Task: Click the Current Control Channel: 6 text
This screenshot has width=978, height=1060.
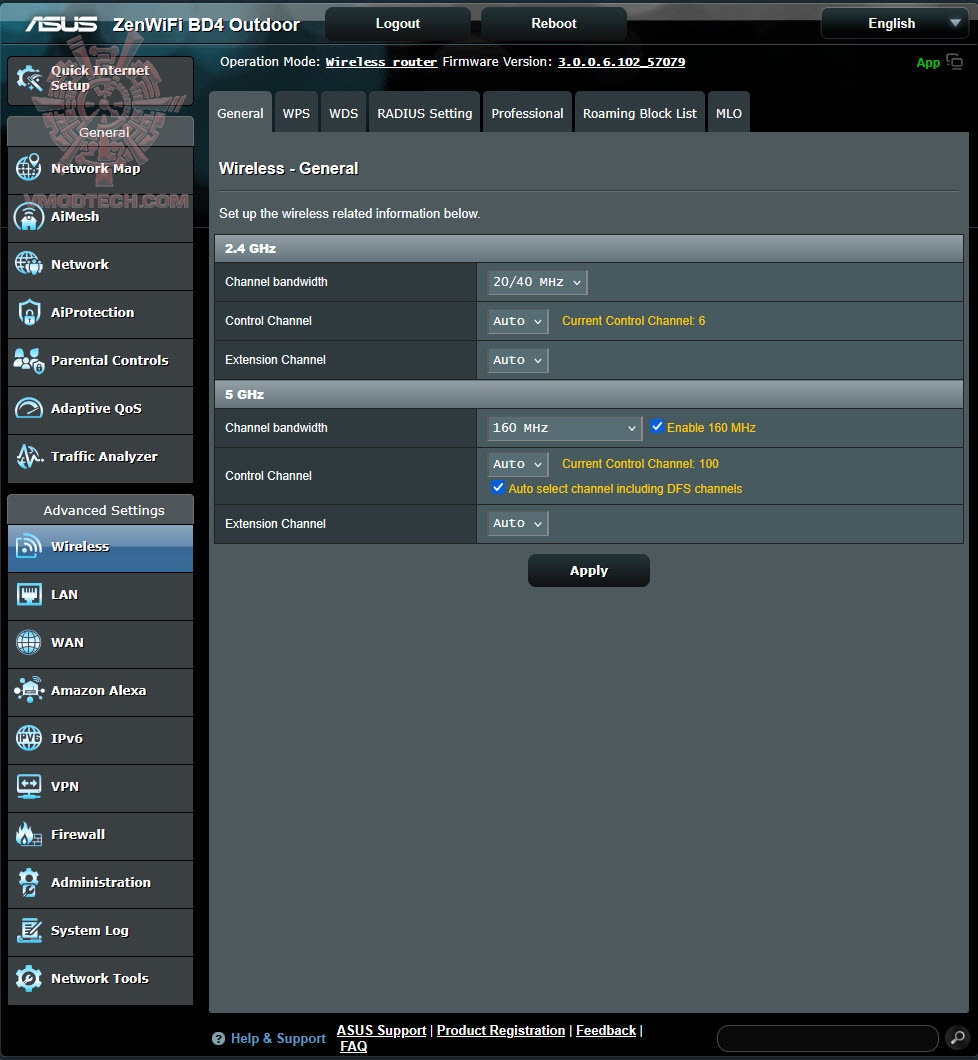Action: click(x=633, y=321)
